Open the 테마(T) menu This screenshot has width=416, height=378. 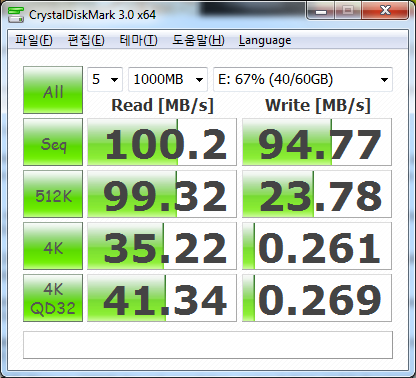pos(138,40)
